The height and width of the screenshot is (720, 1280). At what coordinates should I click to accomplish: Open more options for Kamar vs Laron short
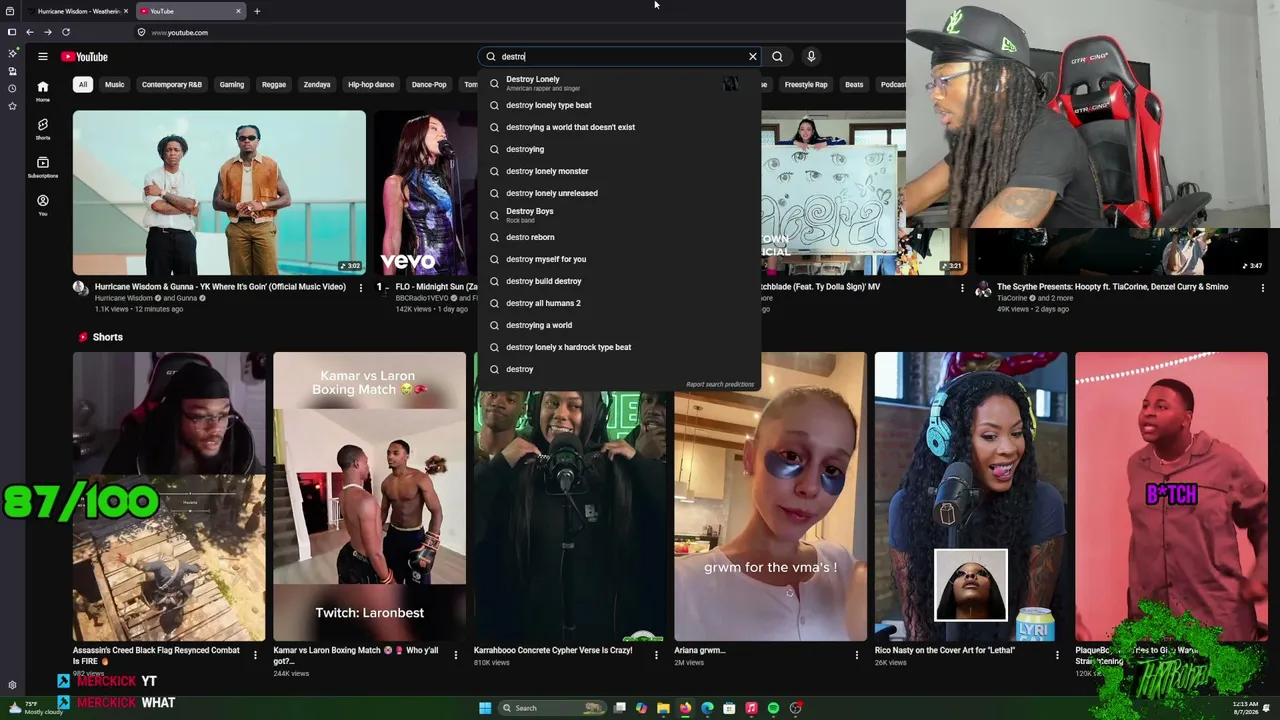[456, 655]
